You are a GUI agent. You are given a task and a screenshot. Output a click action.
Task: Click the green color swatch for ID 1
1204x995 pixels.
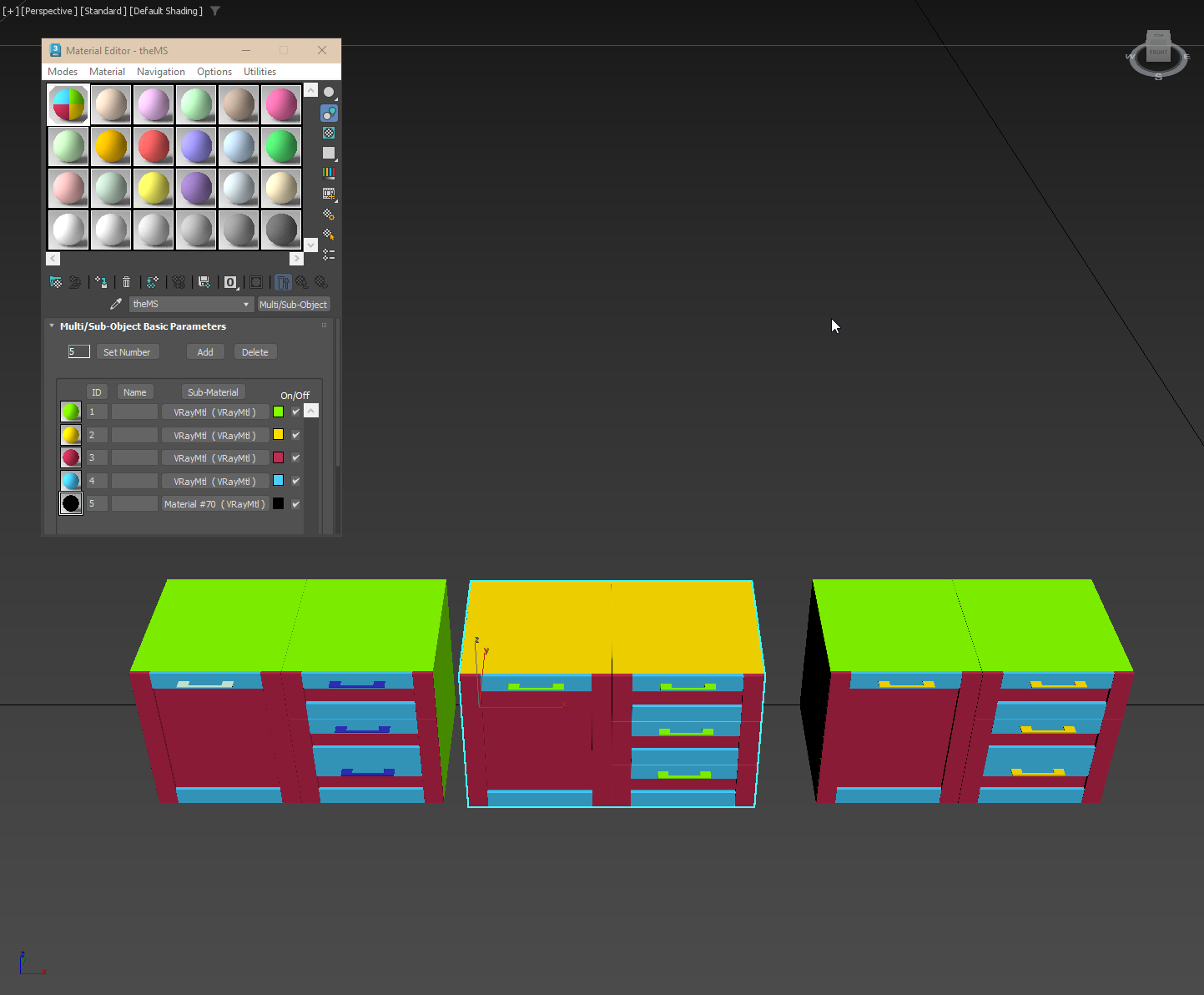click(x=278, y=412)
